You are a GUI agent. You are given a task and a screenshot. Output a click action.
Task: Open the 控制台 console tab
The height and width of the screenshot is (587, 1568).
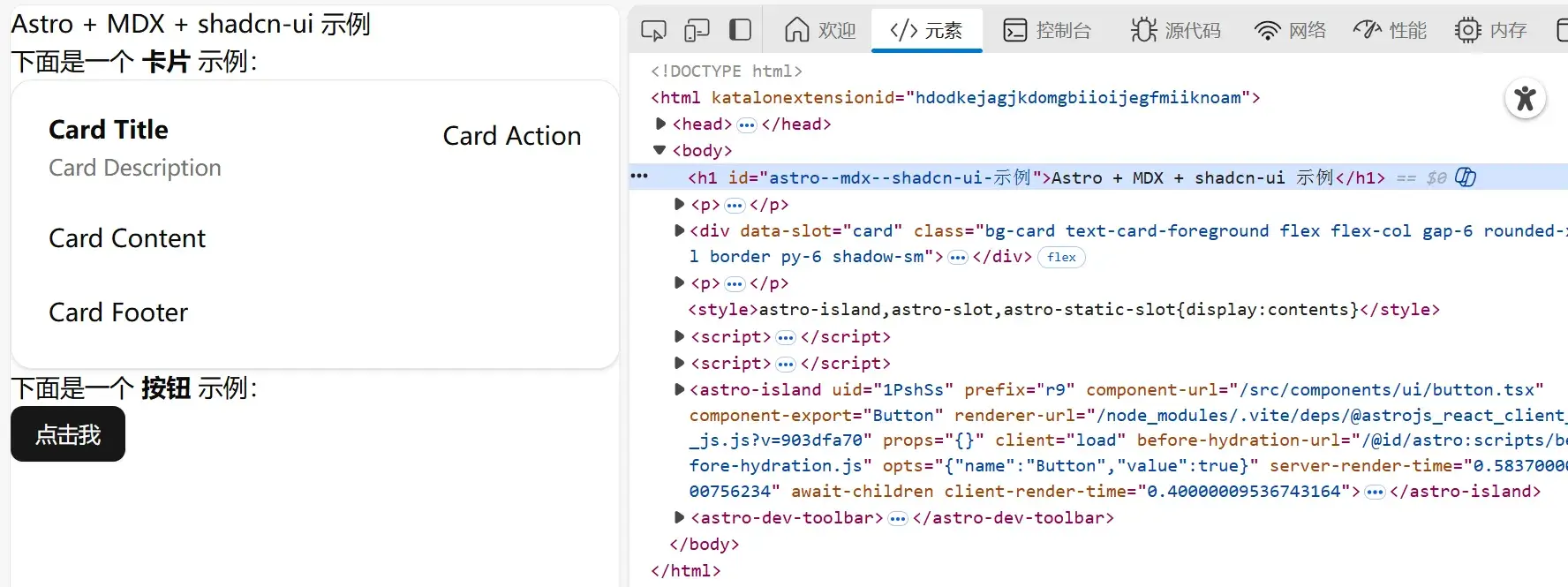click(1047, 30)
